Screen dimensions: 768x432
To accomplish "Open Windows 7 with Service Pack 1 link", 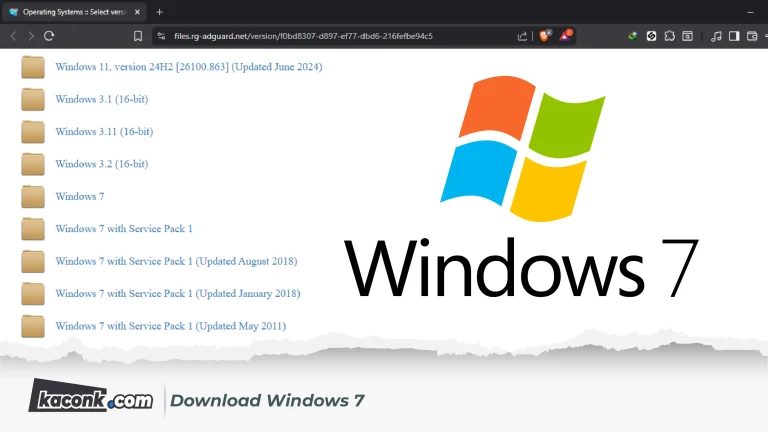I will 124,229.
